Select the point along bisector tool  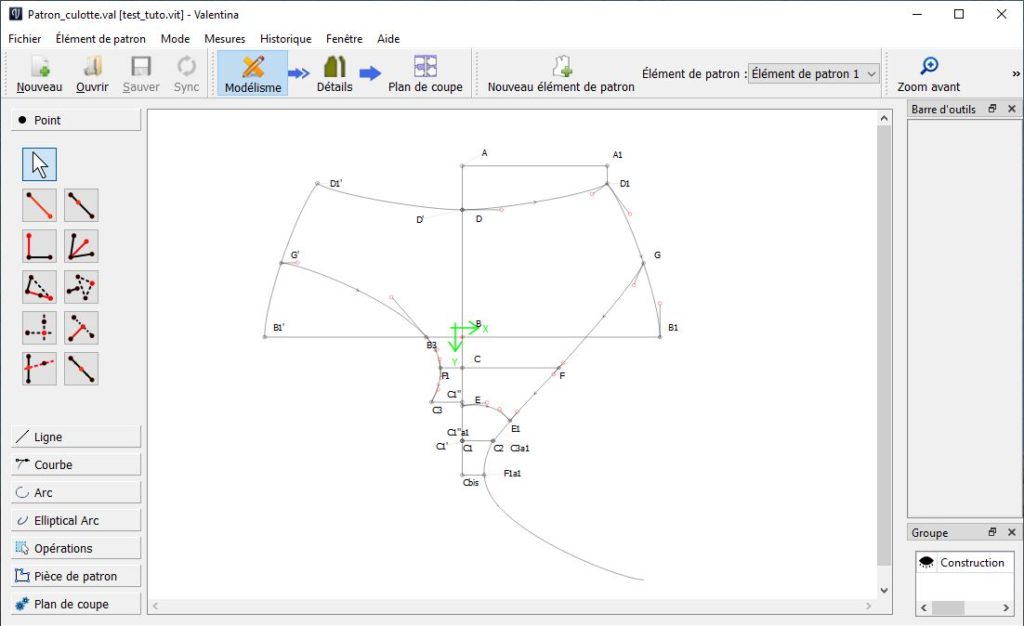coord(81,246)
